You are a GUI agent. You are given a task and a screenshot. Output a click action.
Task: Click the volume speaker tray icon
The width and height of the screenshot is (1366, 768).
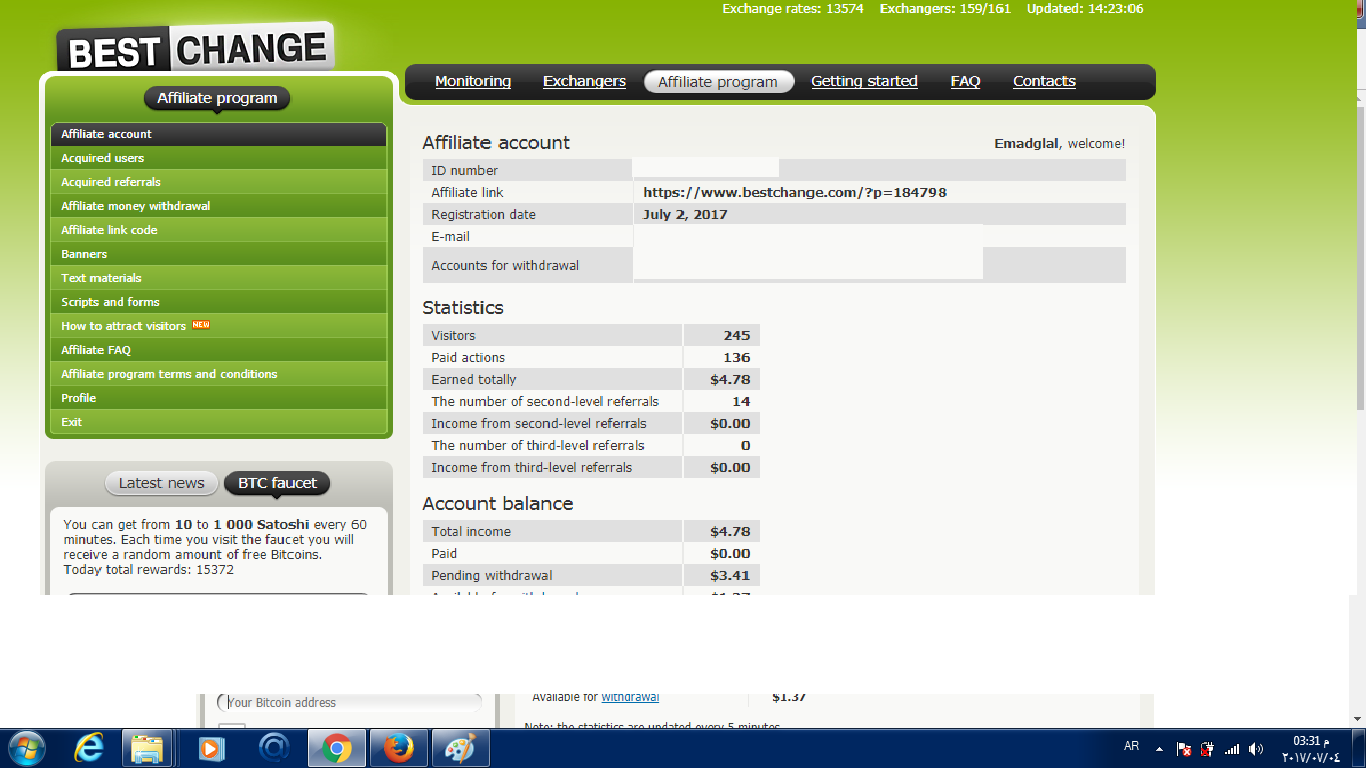pyautogui.click(x=1256, y=748)
